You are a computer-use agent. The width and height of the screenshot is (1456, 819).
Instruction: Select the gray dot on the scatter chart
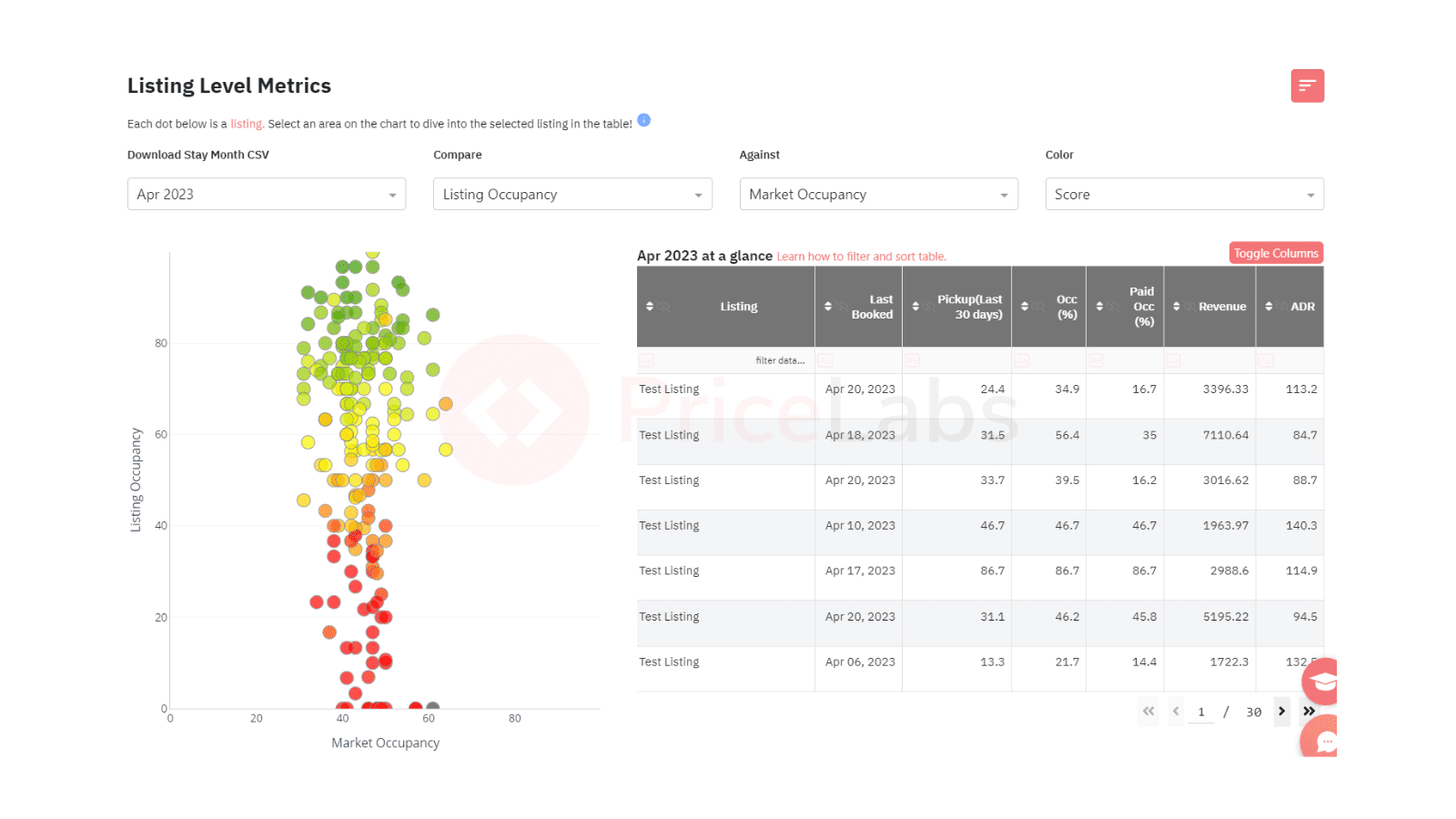[433, 707]
